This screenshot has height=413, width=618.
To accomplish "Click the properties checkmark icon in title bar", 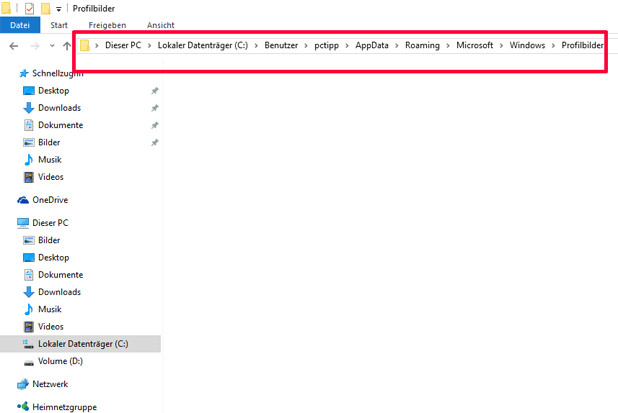I will tap(29, 8).
